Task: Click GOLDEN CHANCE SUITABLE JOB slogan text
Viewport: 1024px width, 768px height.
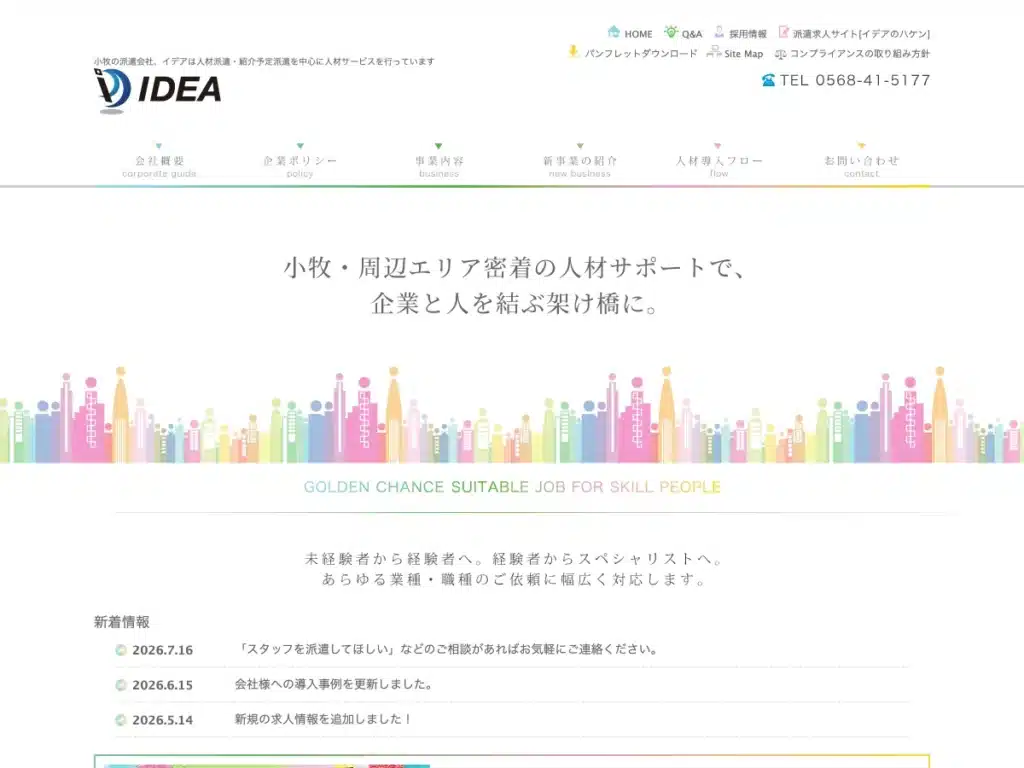Action: [512, 487]
